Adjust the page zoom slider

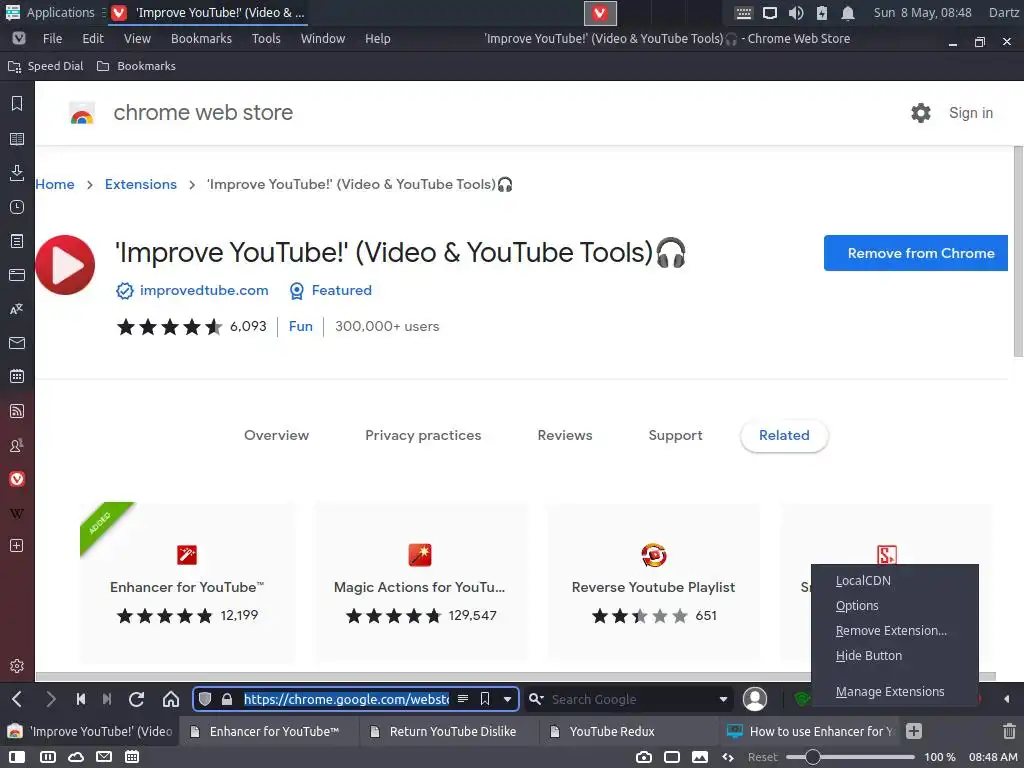(850, 757)
